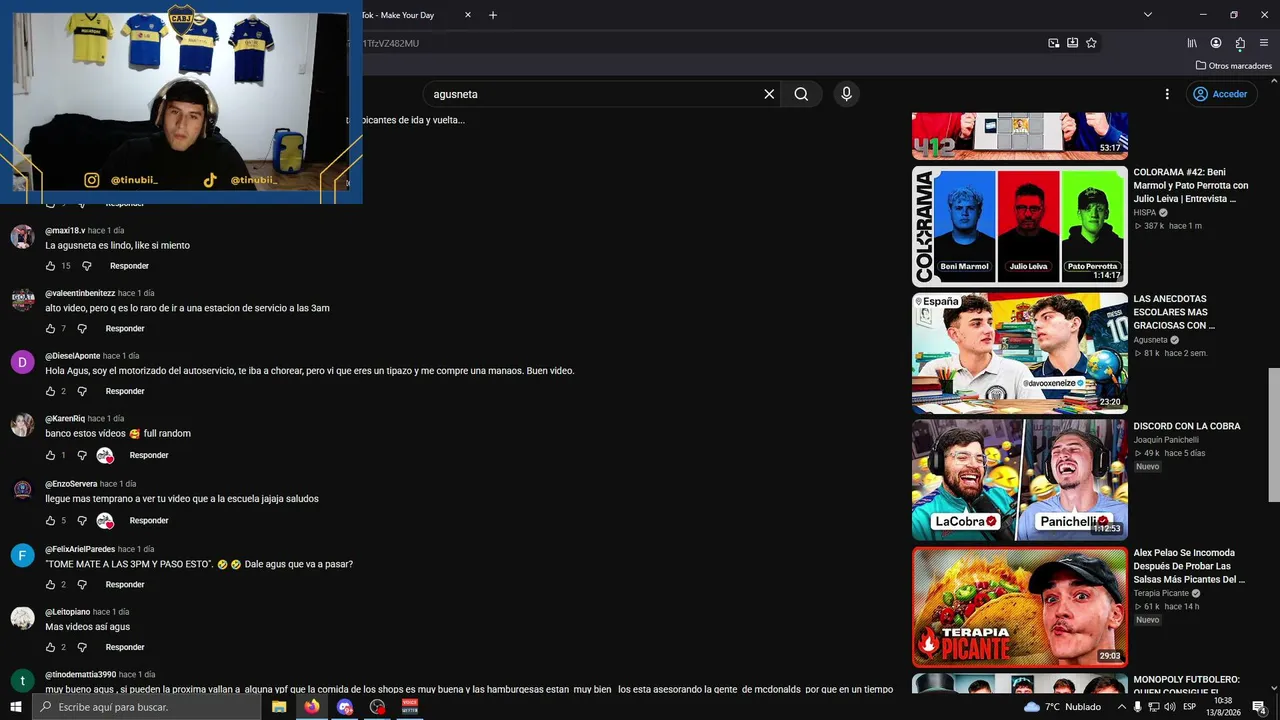This screenshot has width=1280, height=720.
Task: Close the TikTok Make Your Day tab
Action: (467, 15)
